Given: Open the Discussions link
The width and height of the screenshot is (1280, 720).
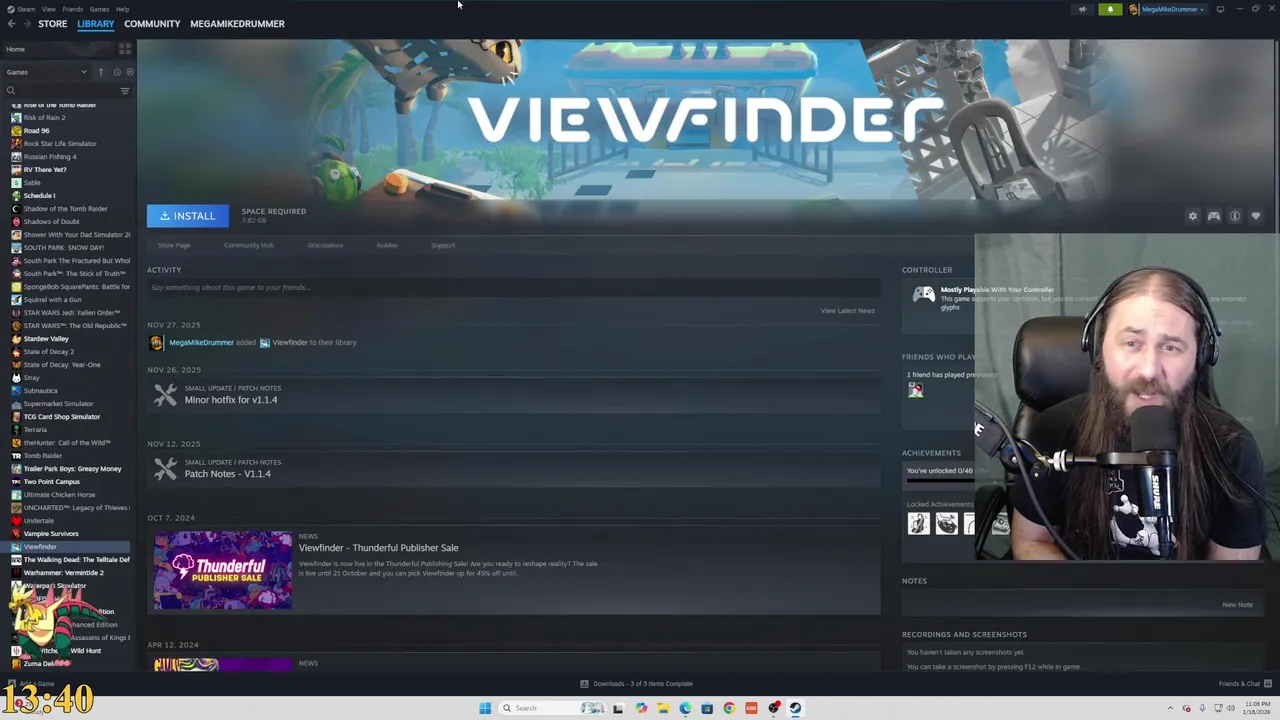Looking at the screenshot, I should [325, 245].
